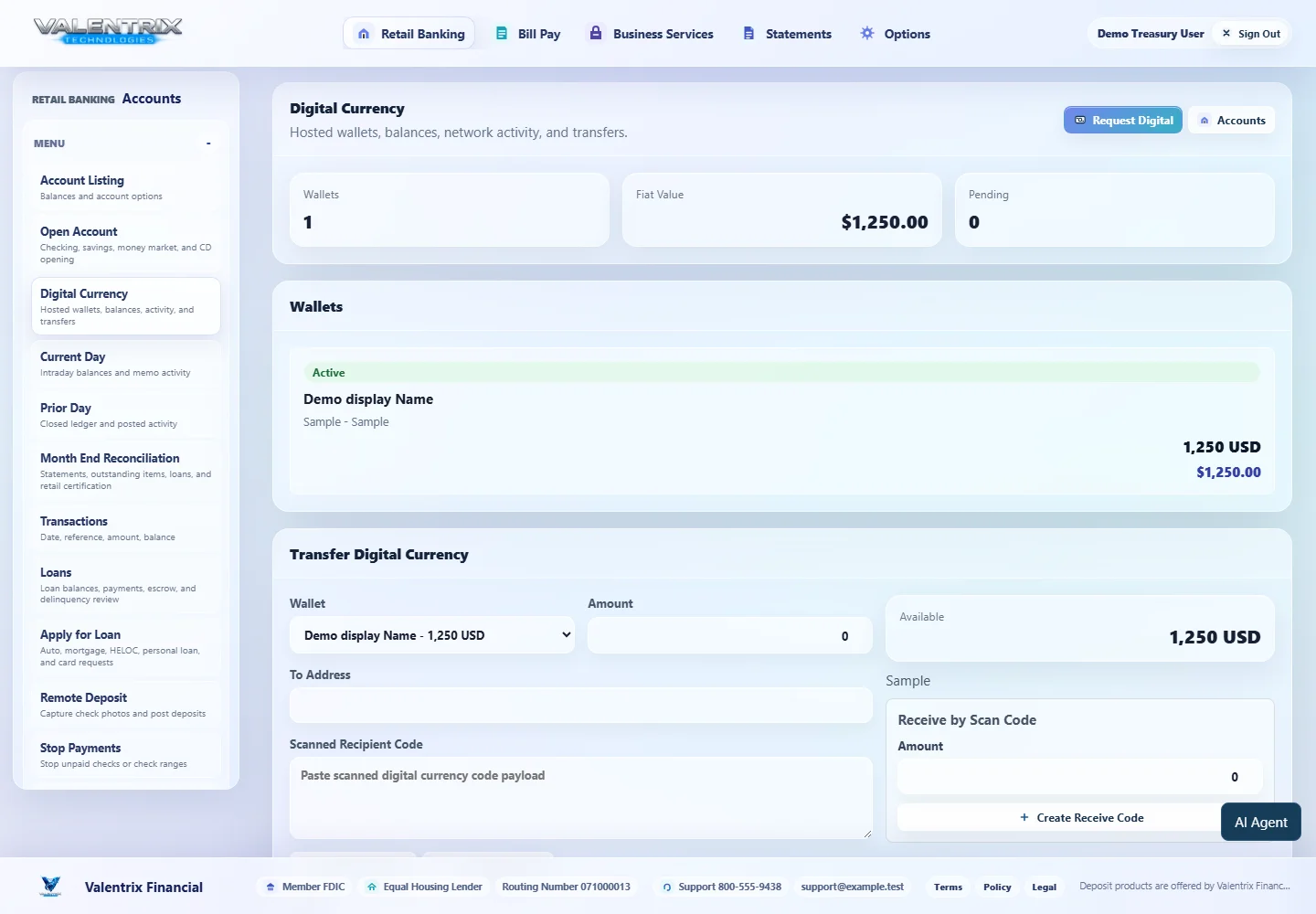Open Prior Day in sidebar menu

126,415
